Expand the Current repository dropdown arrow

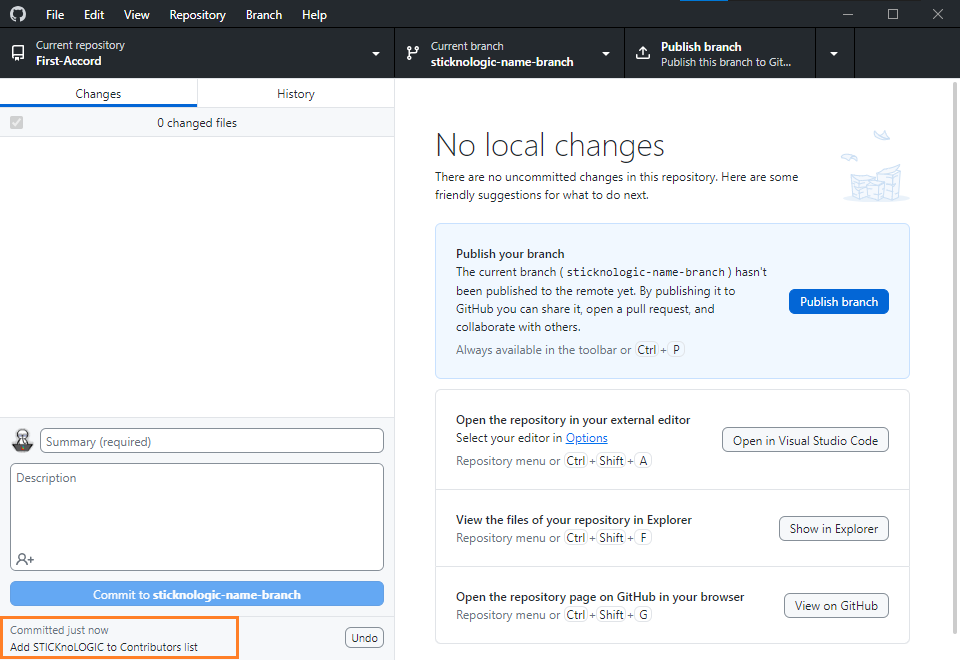[376, 54]
